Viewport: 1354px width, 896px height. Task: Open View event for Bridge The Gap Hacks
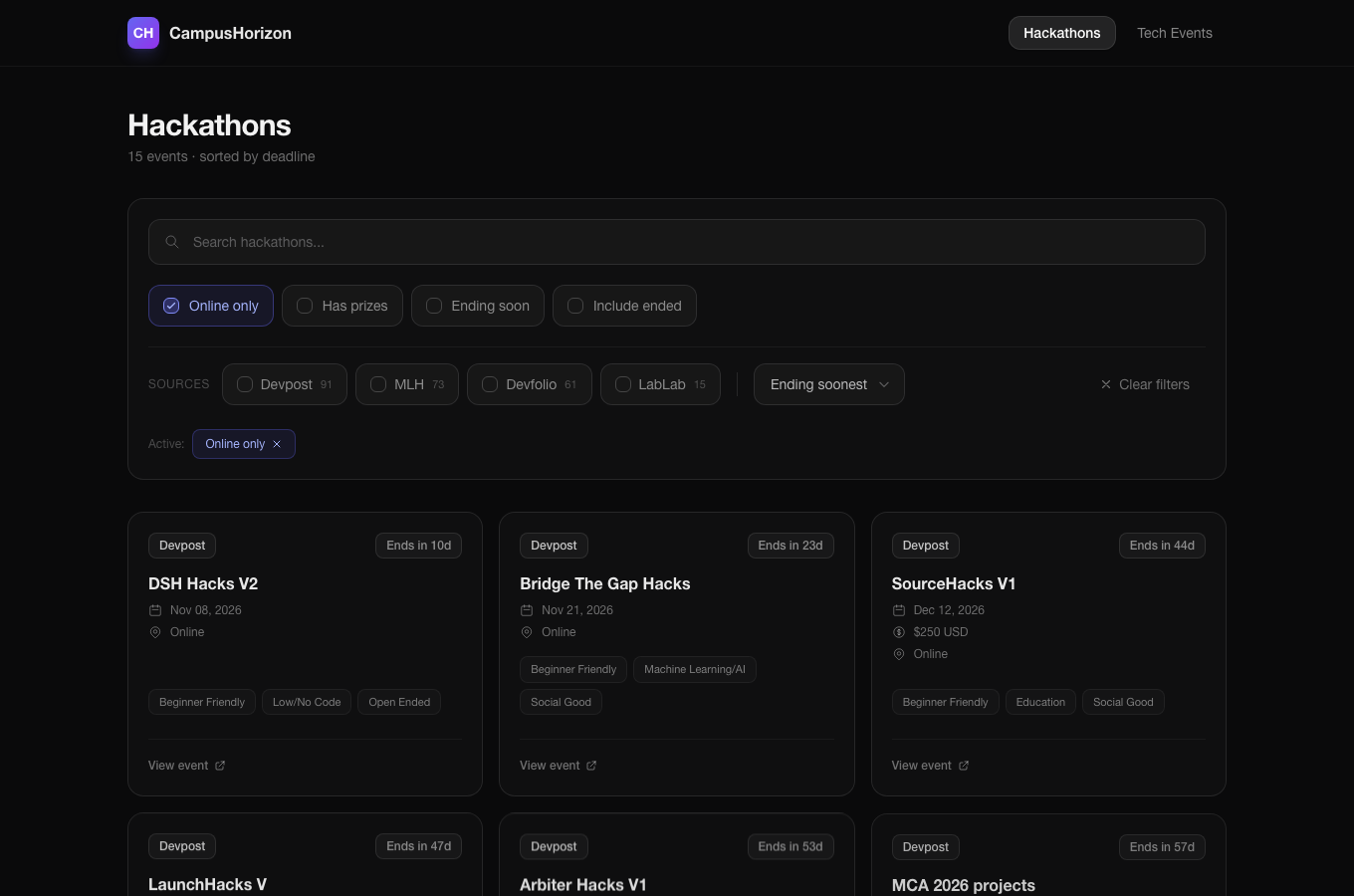click(x=558, y=766)
